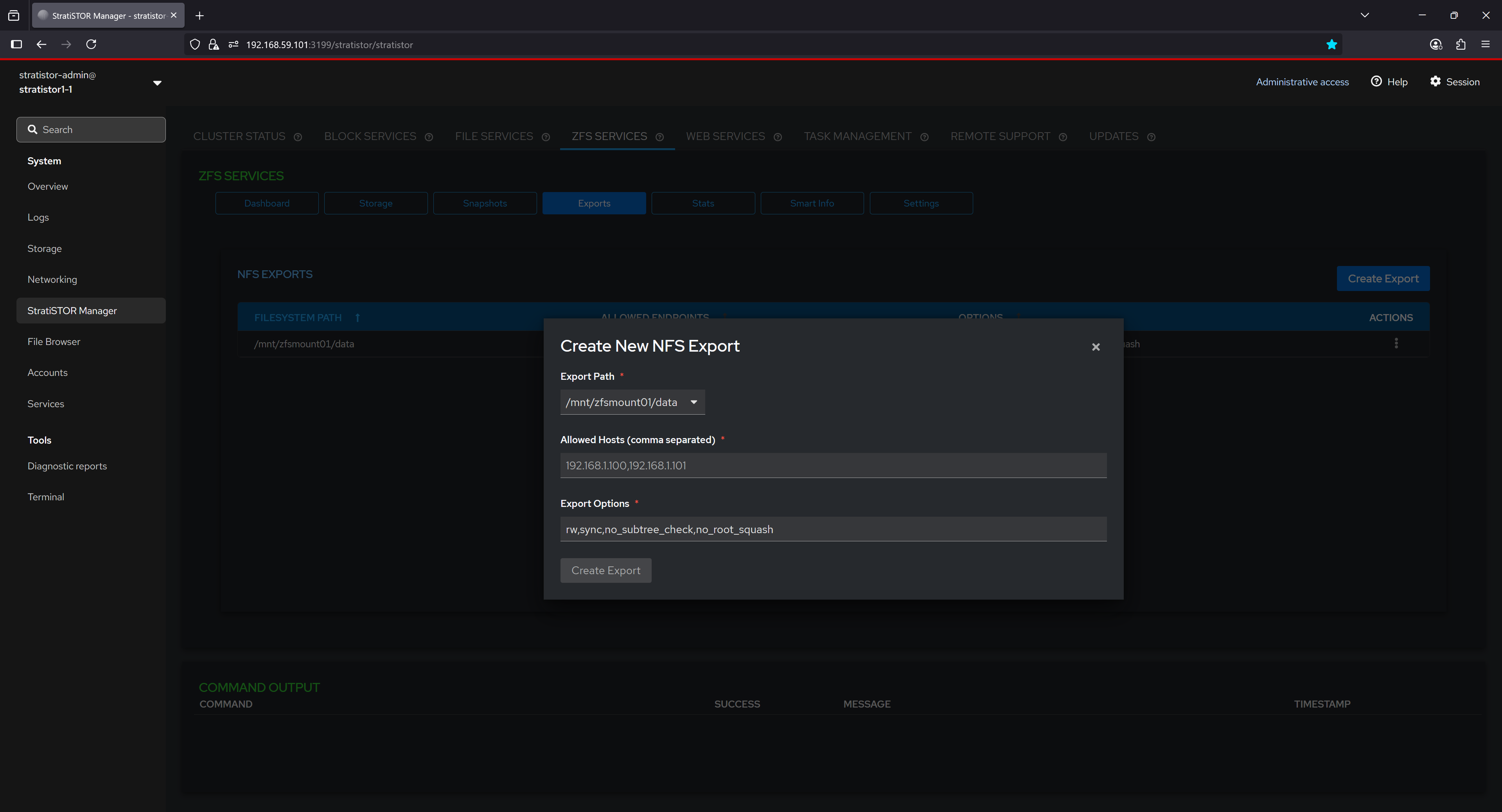Reload the page with the refresh icon
This screenshot has height=812, width=1502.
pos(91,44)
